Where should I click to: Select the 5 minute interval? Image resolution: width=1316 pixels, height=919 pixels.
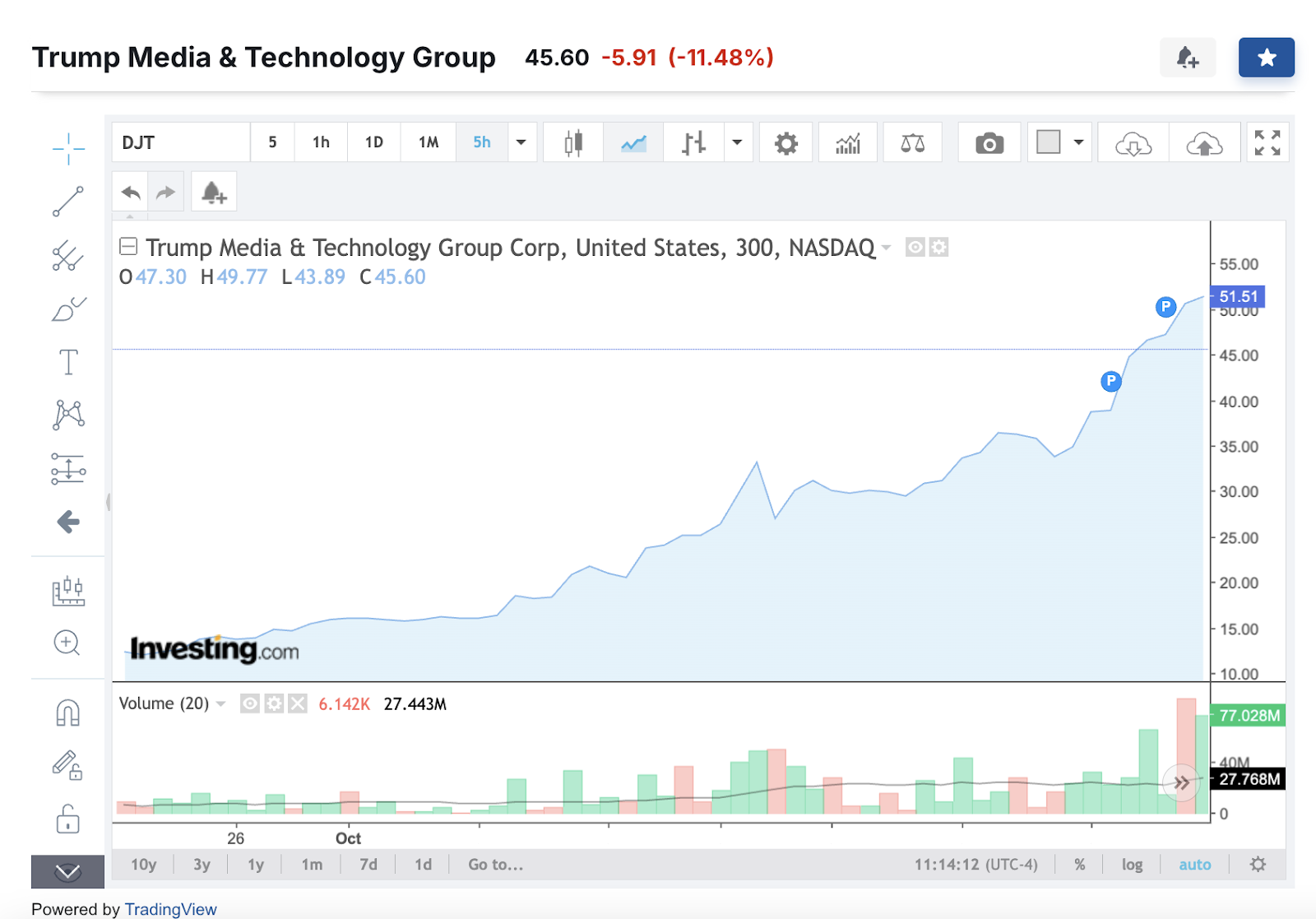(272, 142)
